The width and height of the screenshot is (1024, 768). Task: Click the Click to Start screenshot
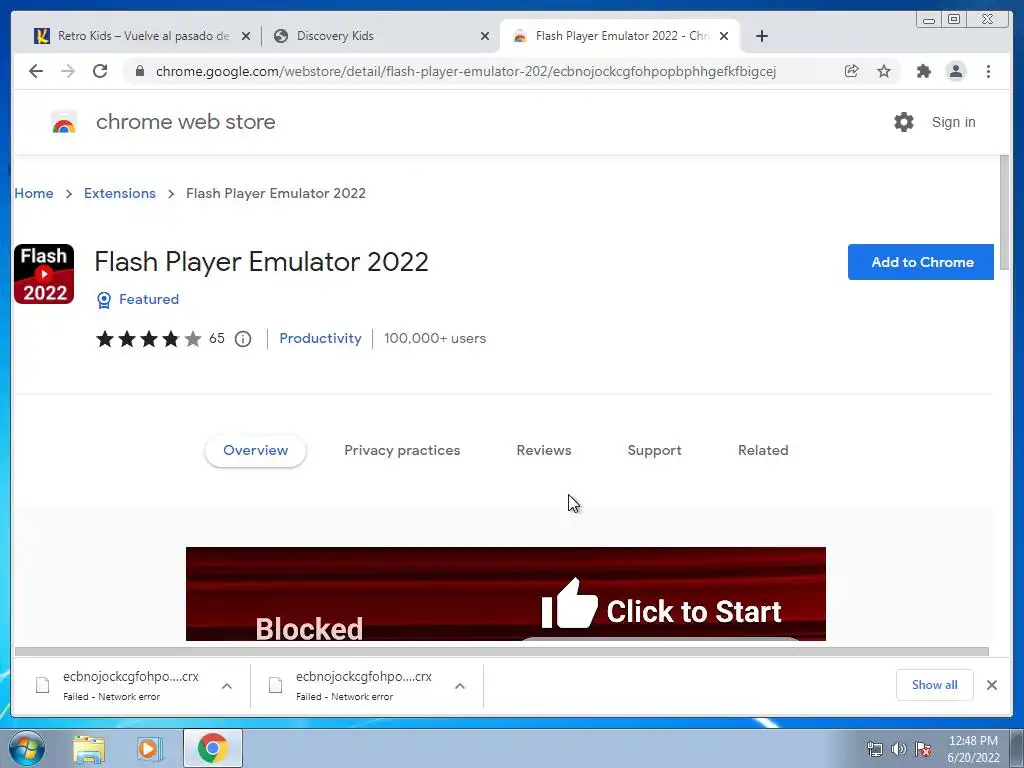click(x=505, y=594)
